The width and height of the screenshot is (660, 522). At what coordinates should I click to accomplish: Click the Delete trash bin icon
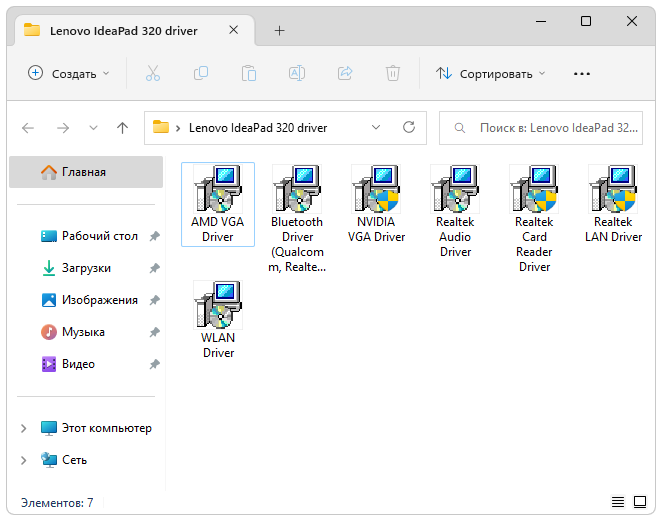click(393, 73)
